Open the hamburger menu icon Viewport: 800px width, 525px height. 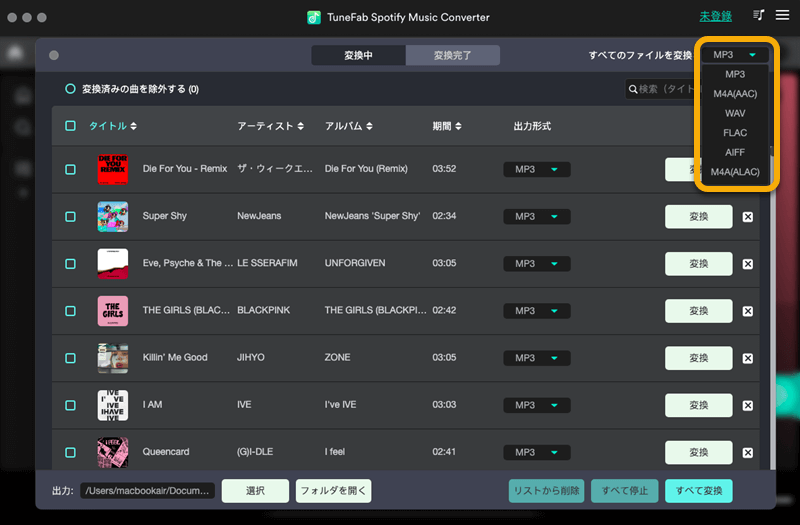(x=782, y=15)
